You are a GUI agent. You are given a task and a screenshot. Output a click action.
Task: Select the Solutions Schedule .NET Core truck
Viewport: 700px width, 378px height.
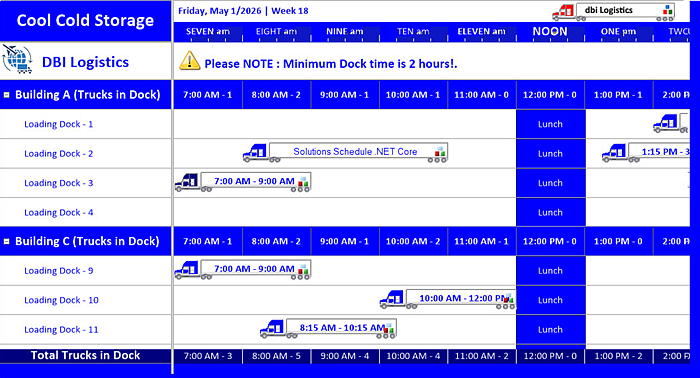coord(345,153)
